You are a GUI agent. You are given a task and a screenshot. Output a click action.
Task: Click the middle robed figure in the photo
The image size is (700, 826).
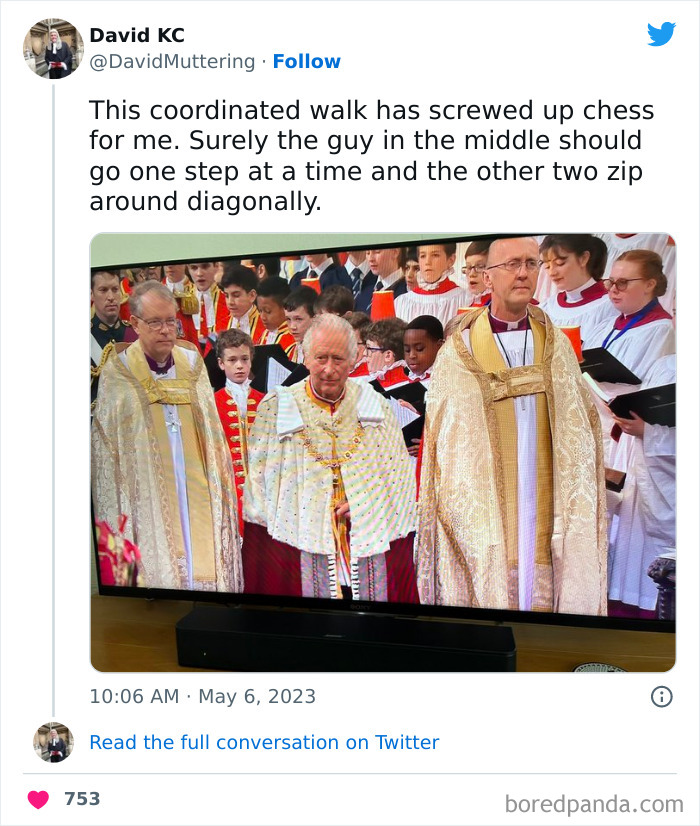pos(328,460)
